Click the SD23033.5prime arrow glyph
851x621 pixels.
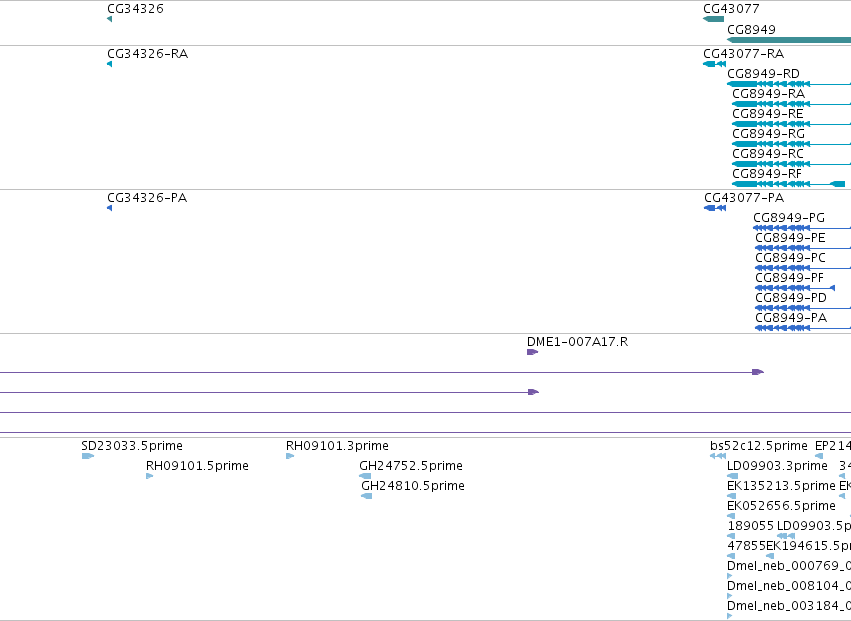coord(88,456)
